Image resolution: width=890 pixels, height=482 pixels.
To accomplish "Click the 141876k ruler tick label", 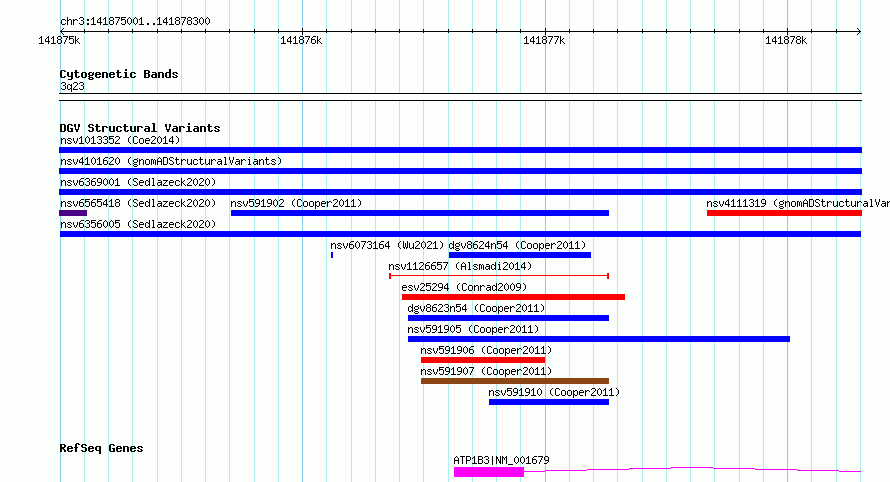I will [301, 41].
